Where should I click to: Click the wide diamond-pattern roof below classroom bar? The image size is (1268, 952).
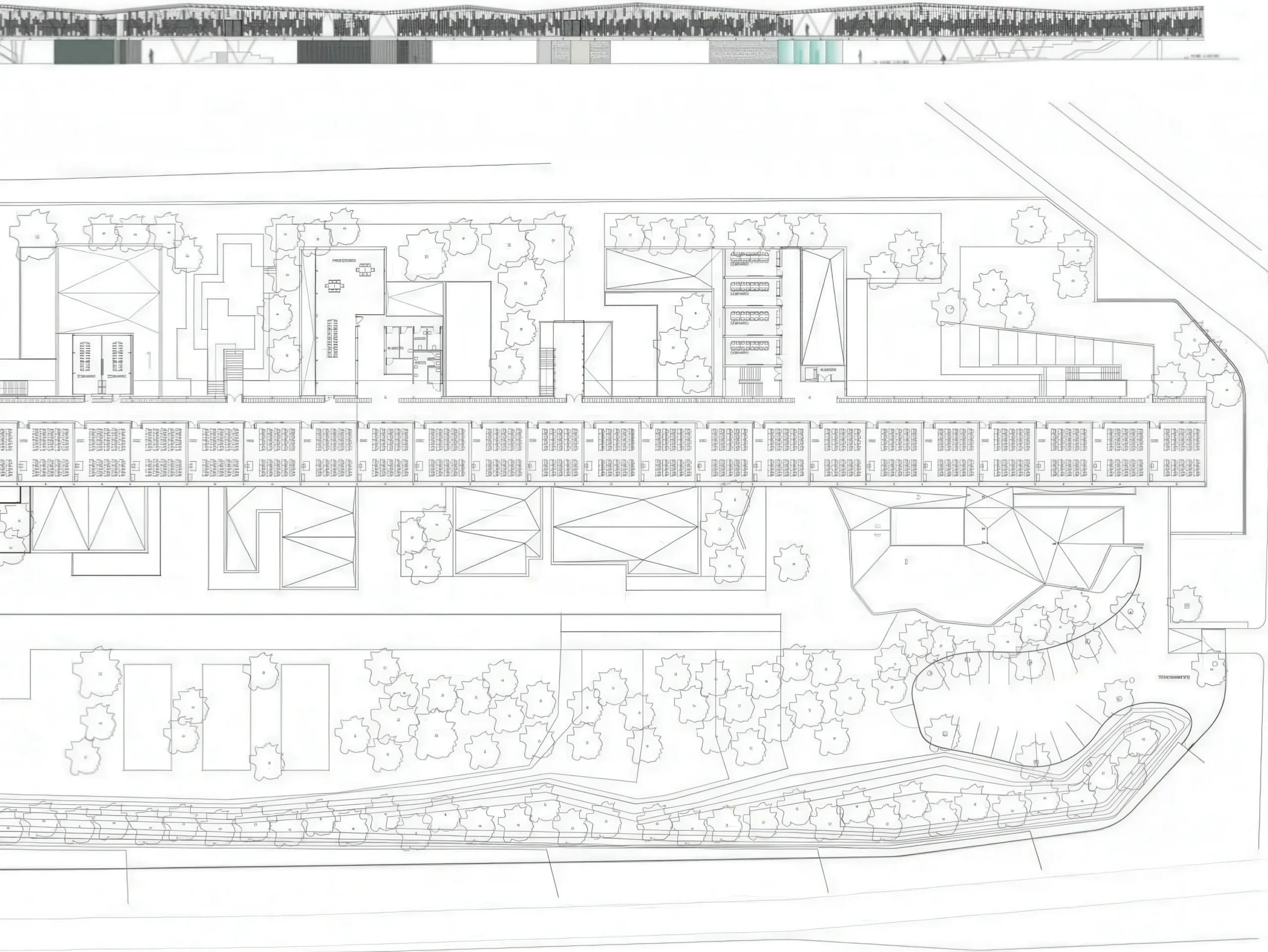point(626,529)
